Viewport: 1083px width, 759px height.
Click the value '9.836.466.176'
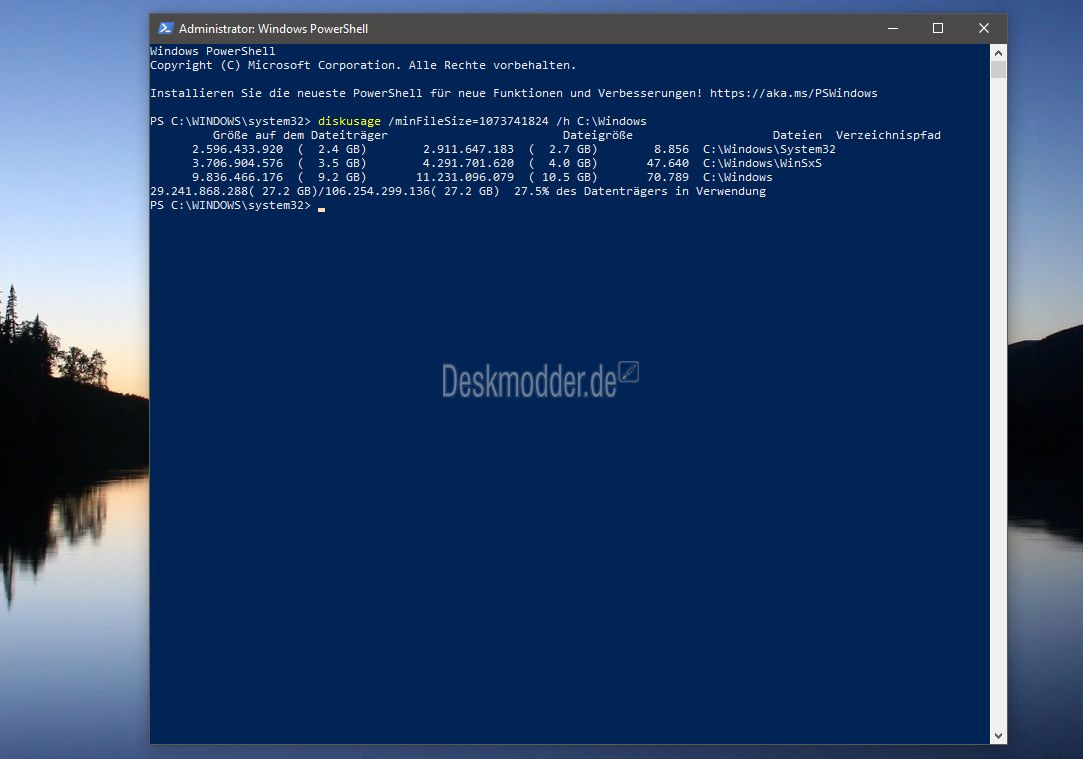pyautogui.click(x=237, y=177)
